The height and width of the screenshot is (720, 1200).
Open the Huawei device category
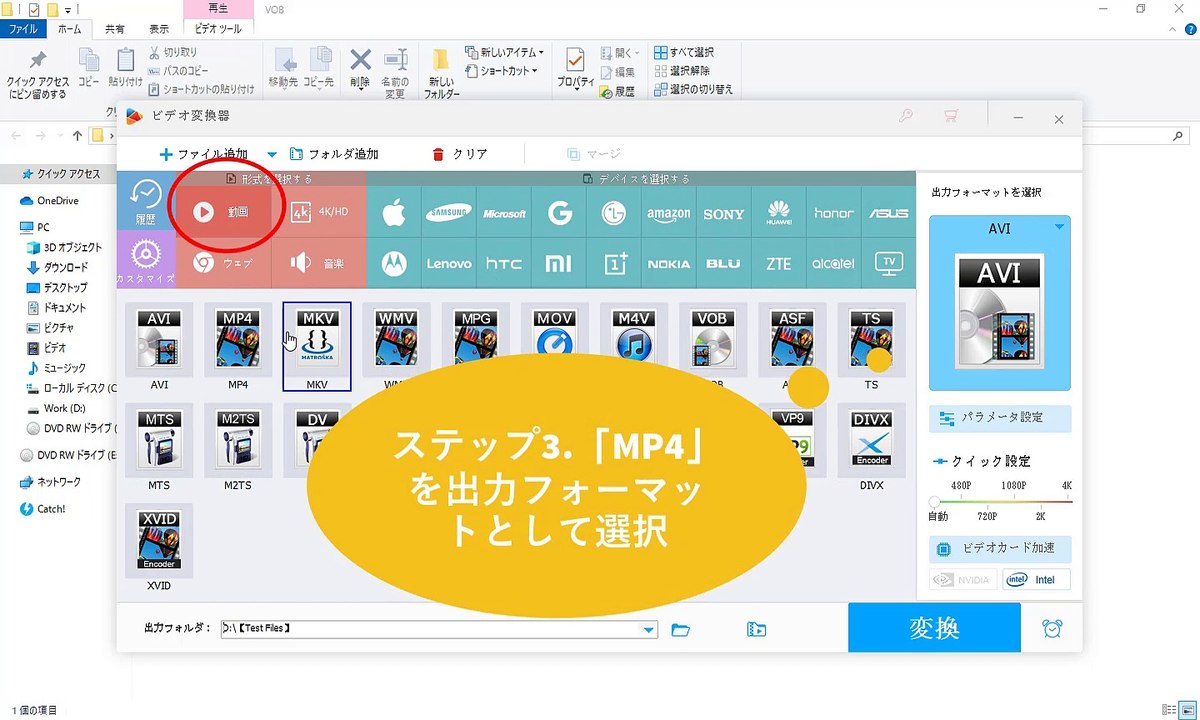pyautogui.click(x=779, y=213)
